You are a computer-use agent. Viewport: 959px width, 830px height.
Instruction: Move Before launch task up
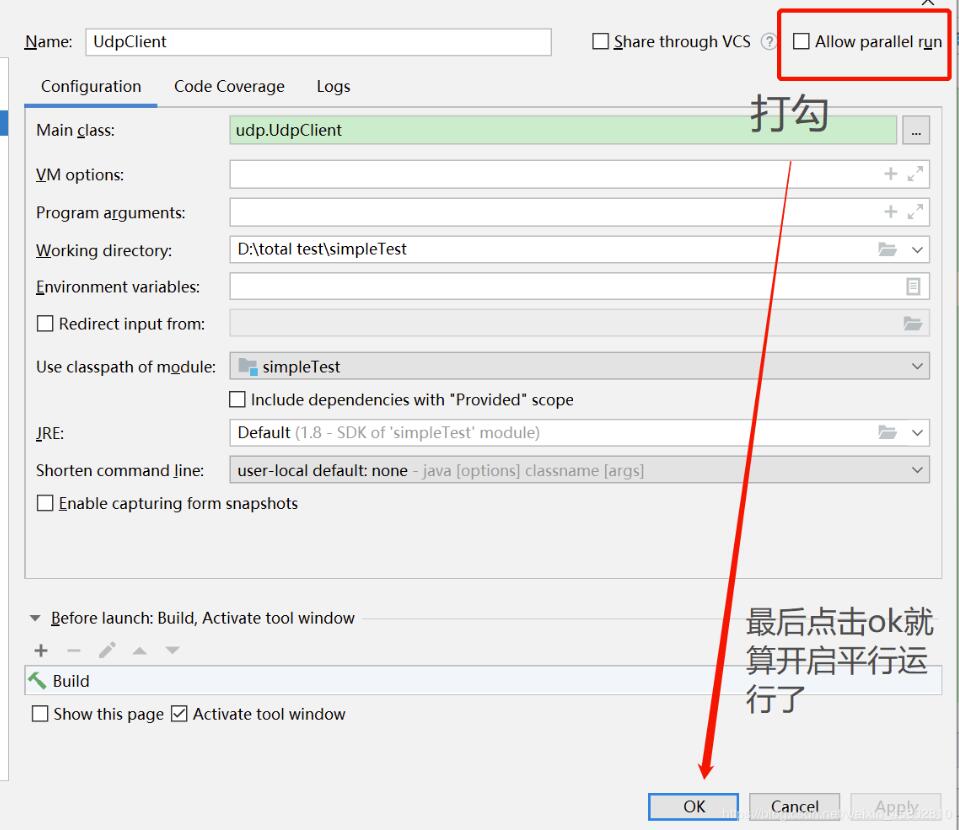[139, 650]
